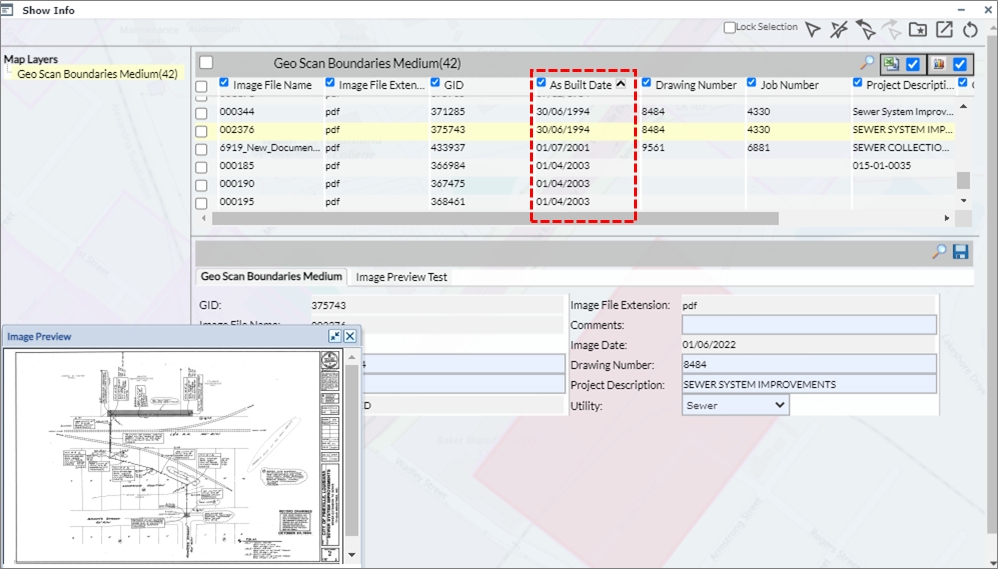Image resolution: width=998 pixels, height=569 pixels.
Task: Click the open in new window icon
Action: [x=943, y=30]
